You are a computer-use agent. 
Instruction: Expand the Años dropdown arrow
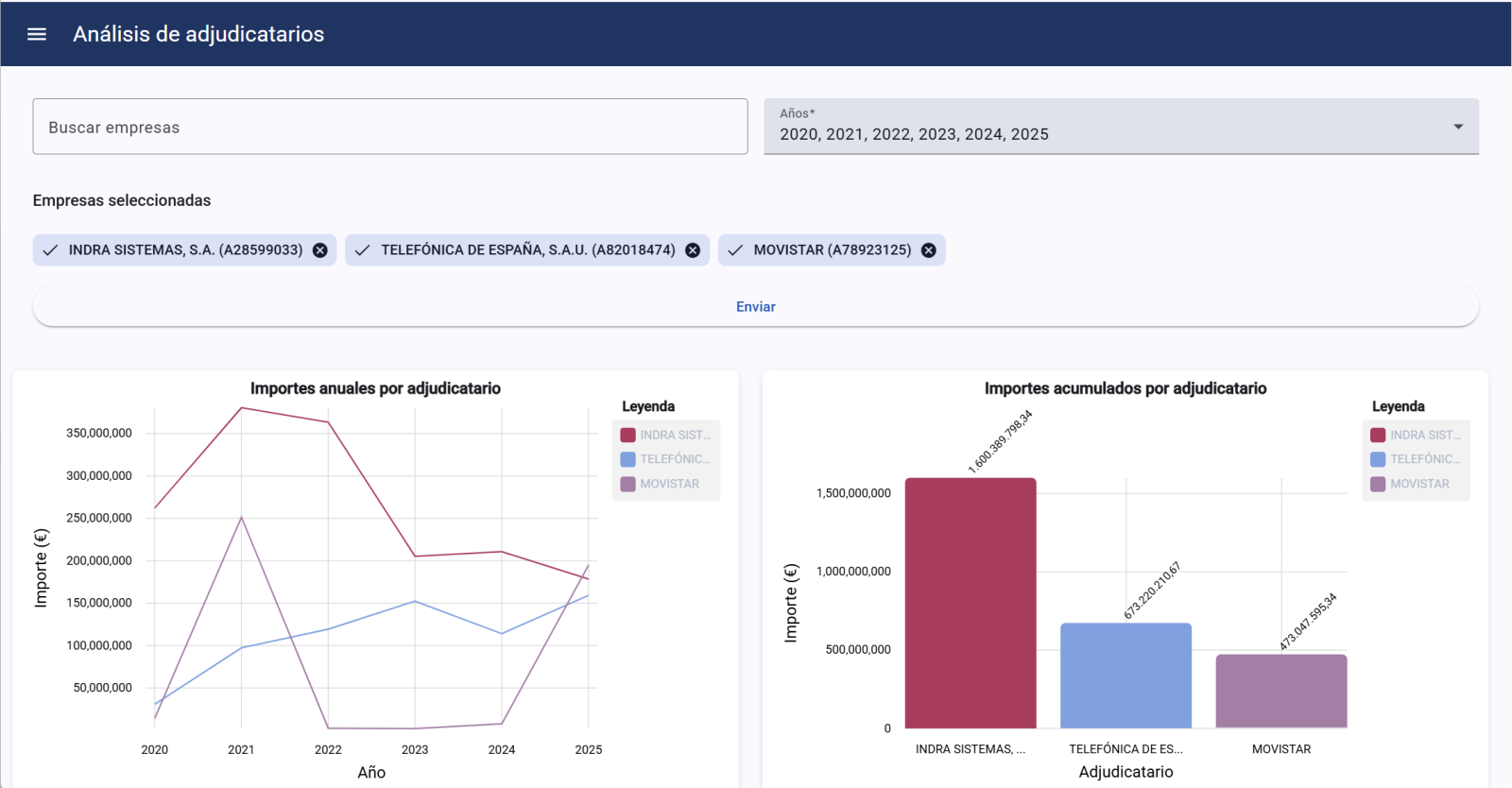click(1458, 127)
